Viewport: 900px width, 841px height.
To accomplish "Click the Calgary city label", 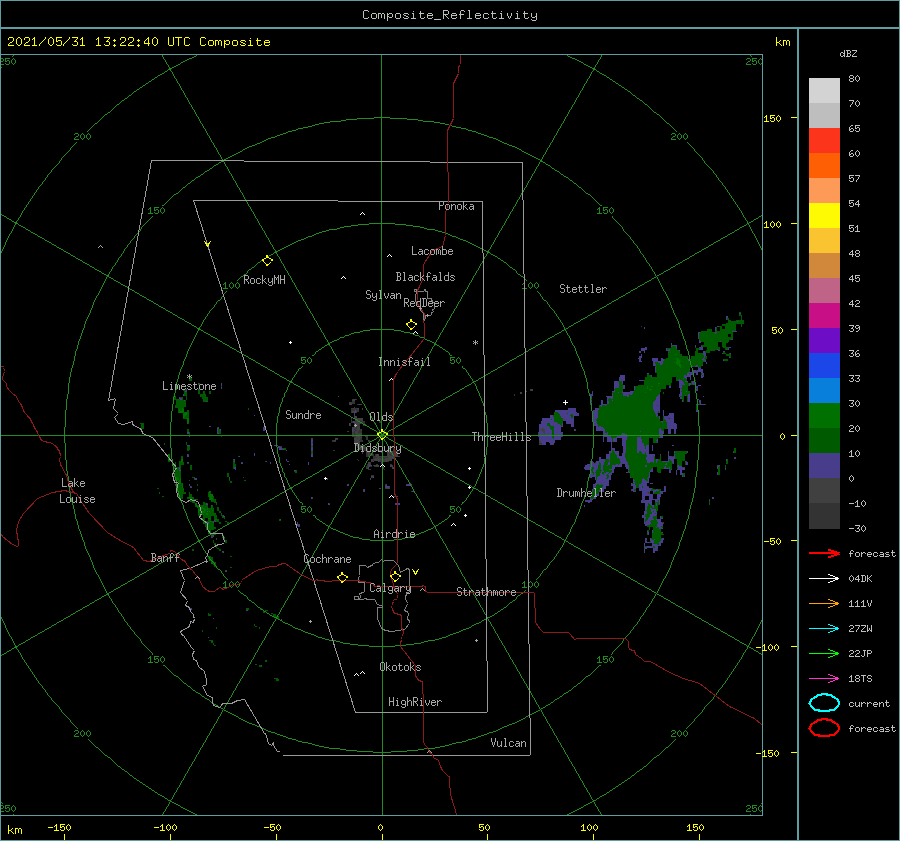I will pos(390,588).
